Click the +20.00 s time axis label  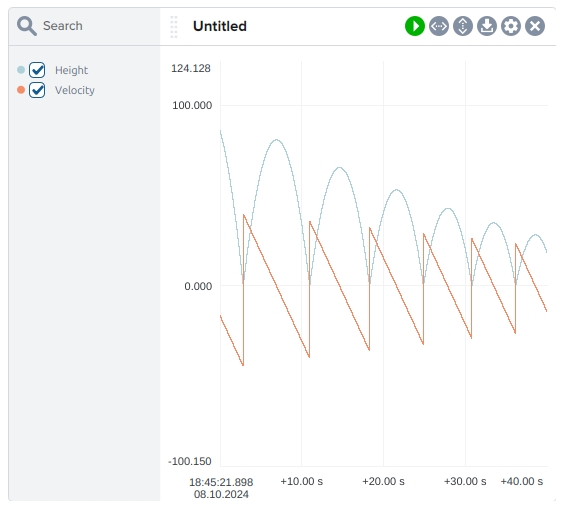pos(383,481)
